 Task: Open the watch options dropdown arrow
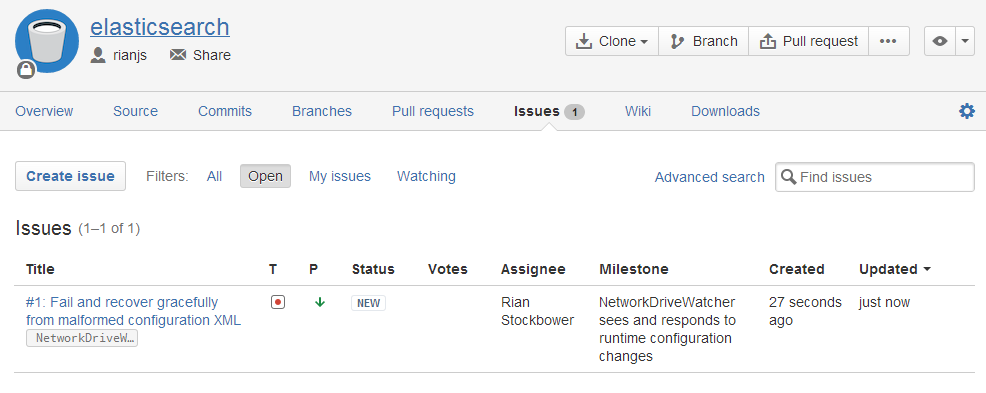point(965,41)
